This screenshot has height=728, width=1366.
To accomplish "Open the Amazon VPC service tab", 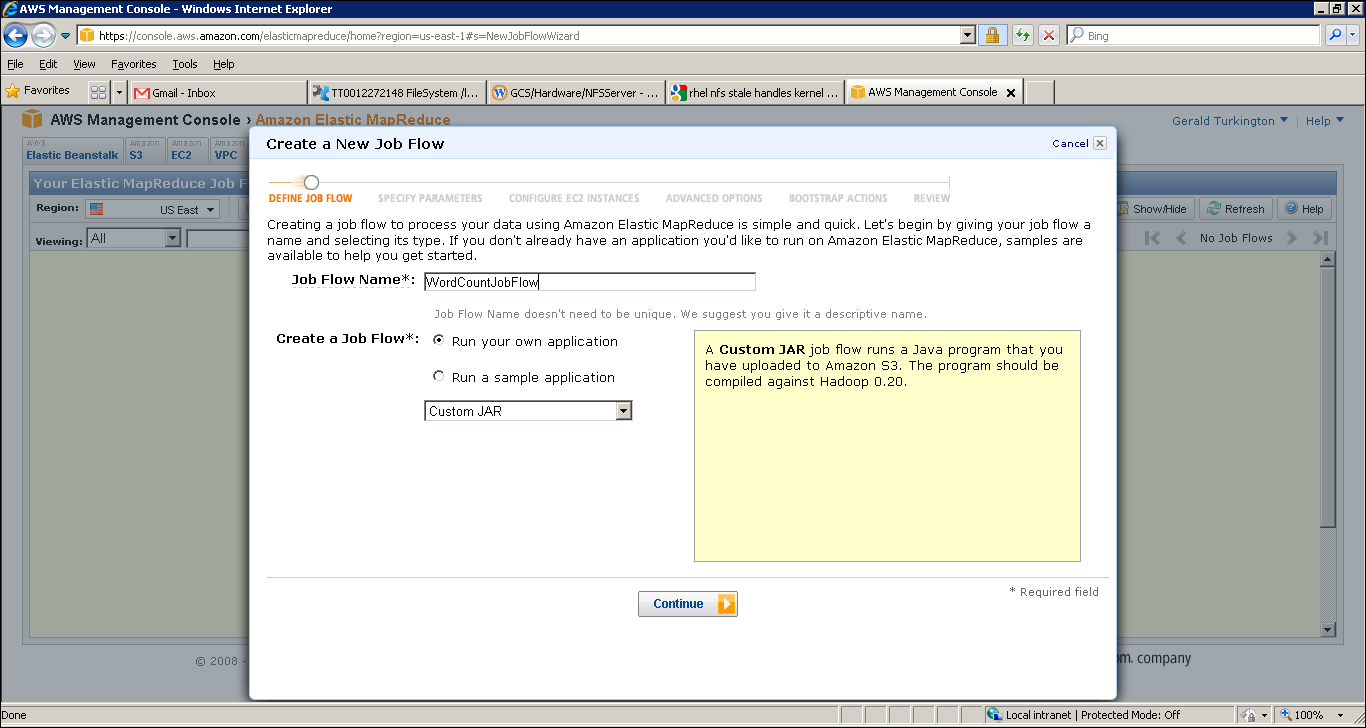I will (x=228, y=150).
